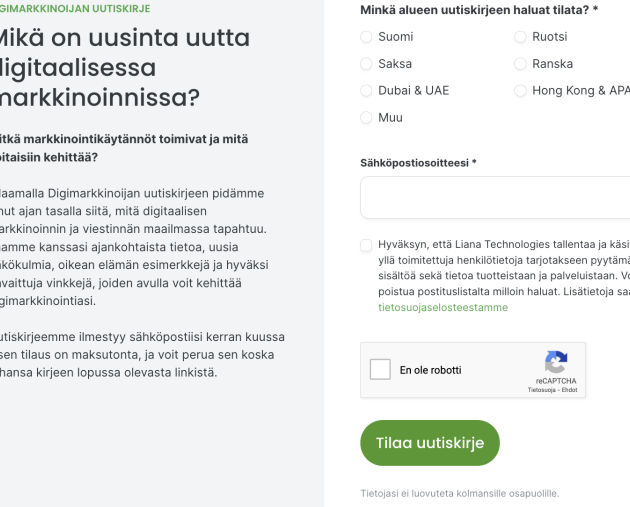Click the Tietojasi ei luovuteta note
The width and height of the screenshot is (630, 507).
460,493
